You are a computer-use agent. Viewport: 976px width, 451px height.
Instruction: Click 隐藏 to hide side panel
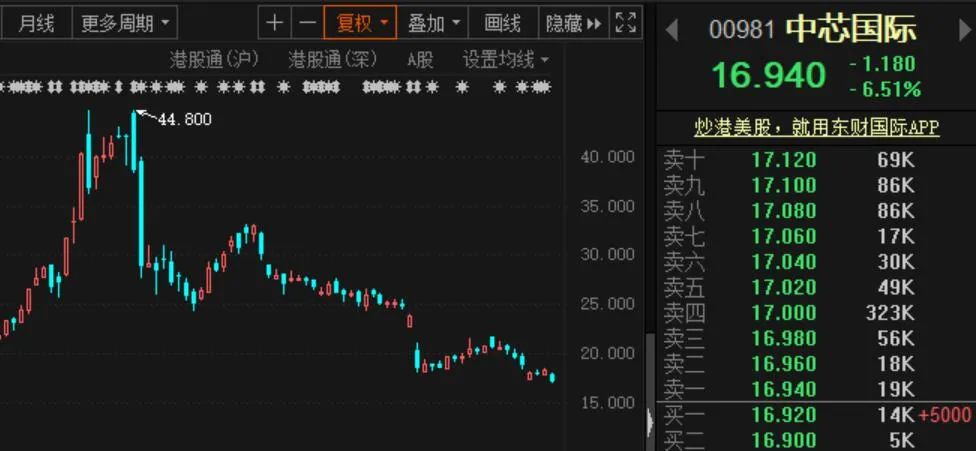click(x=574, y=24)
